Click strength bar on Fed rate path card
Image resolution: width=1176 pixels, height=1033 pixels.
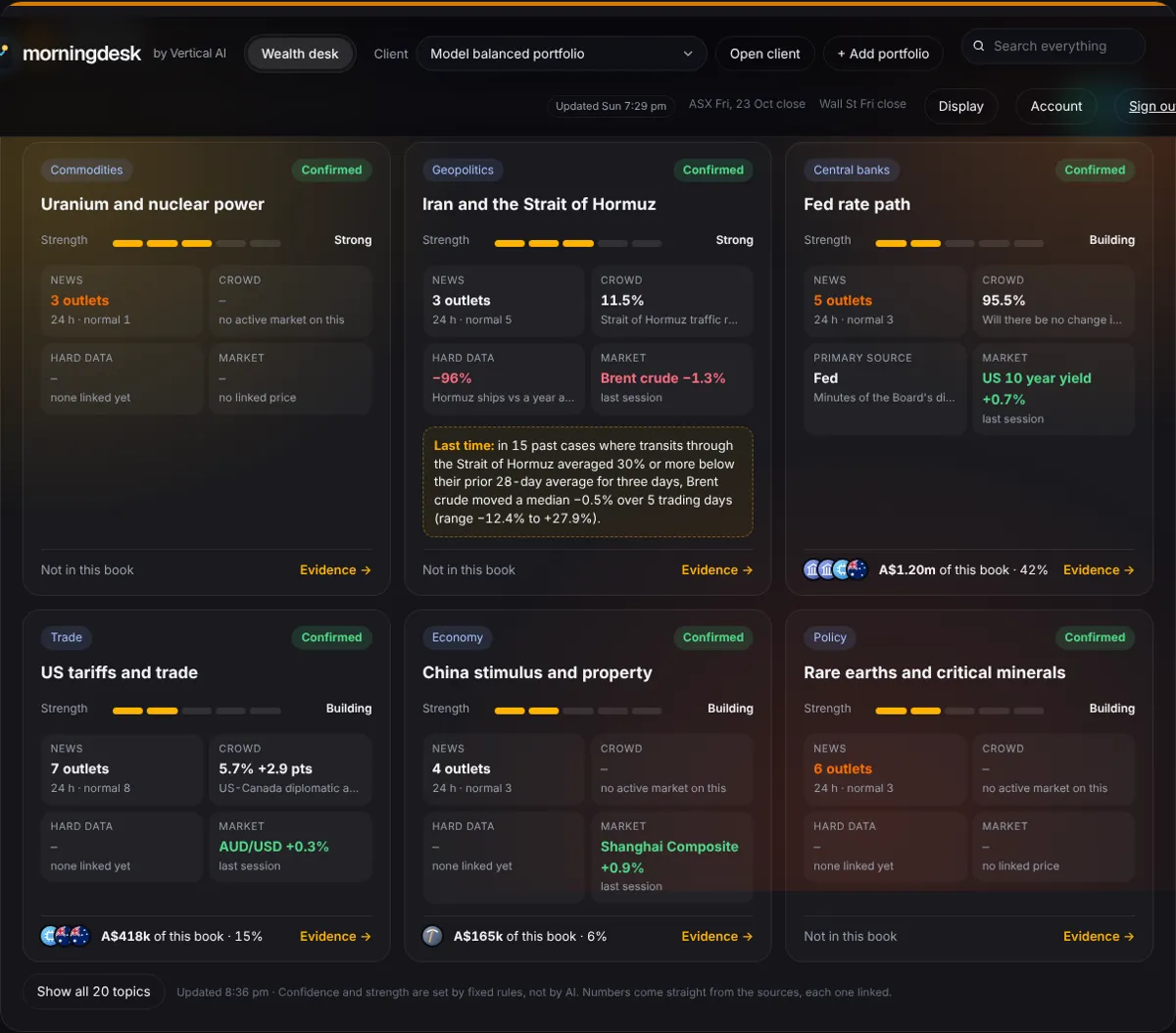[959, 243]
